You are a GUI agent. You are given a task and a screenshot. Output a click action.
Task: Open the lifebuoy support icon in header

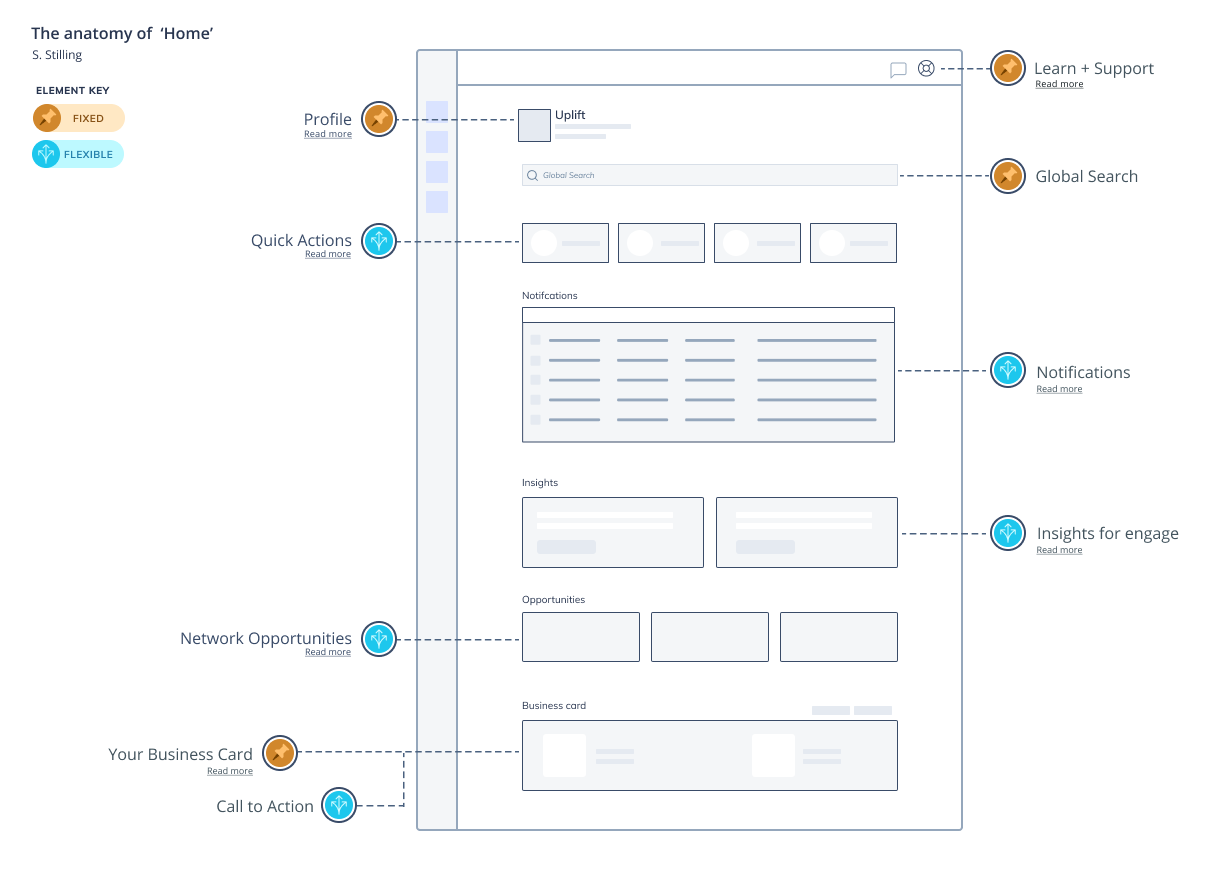tap(926, 69)
